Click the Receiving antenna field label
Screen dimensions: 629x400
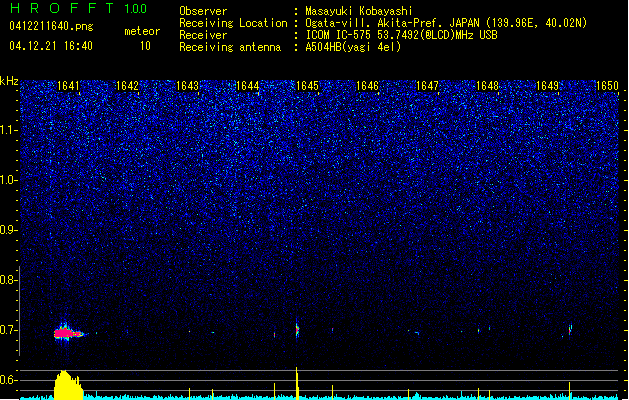(230, 47)
